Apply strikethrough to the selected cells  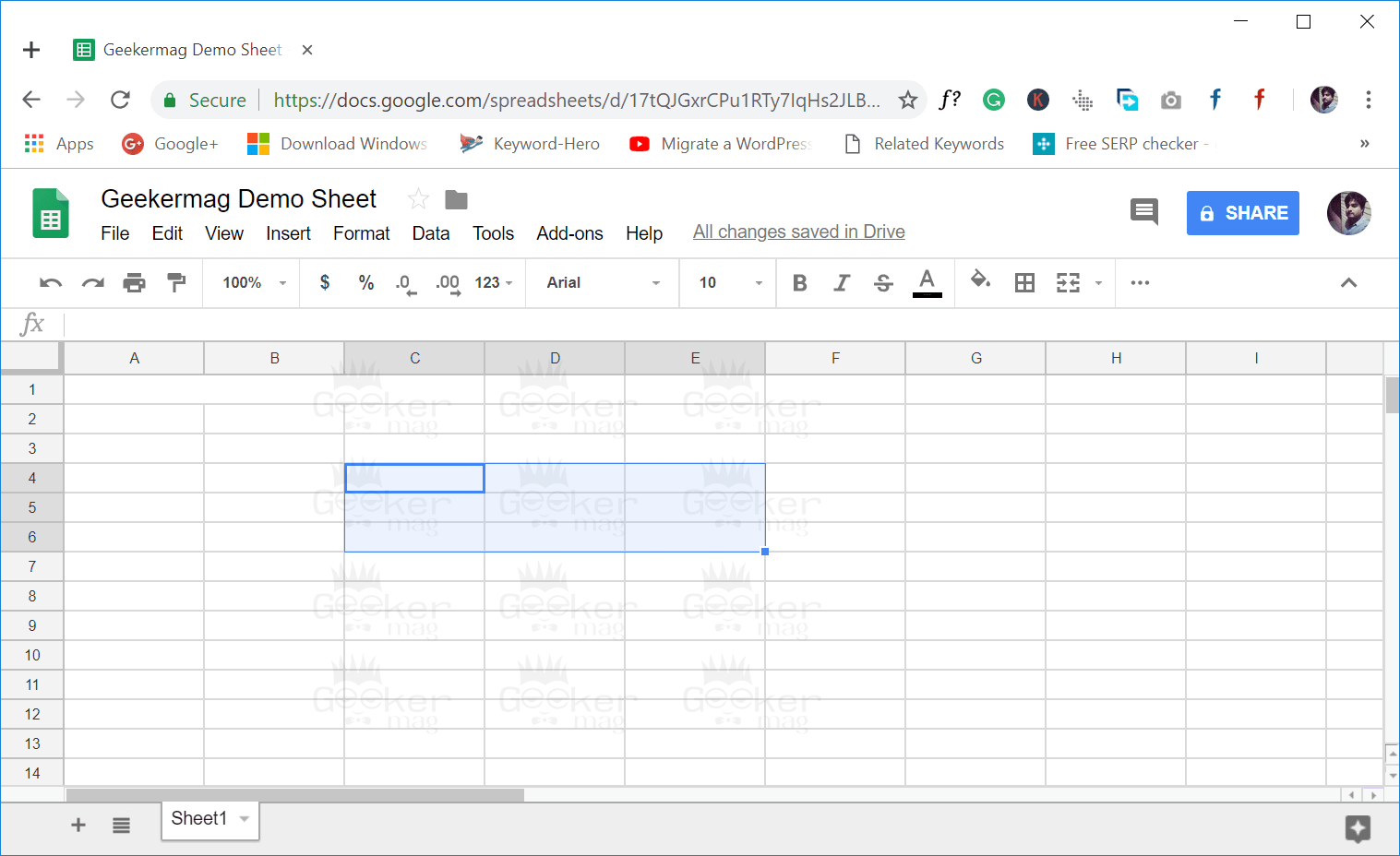click(883, 283)
